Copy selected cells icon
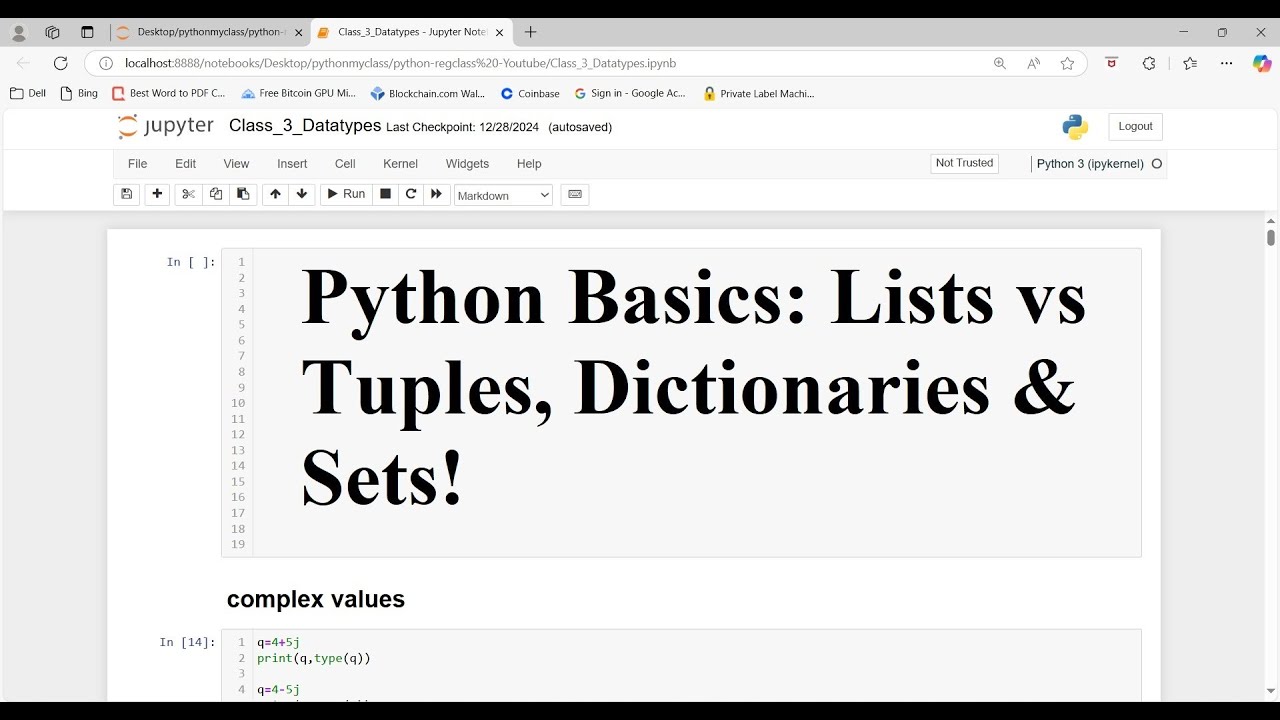This screenshot has width=1280, height=720. (x=215, y=194)
